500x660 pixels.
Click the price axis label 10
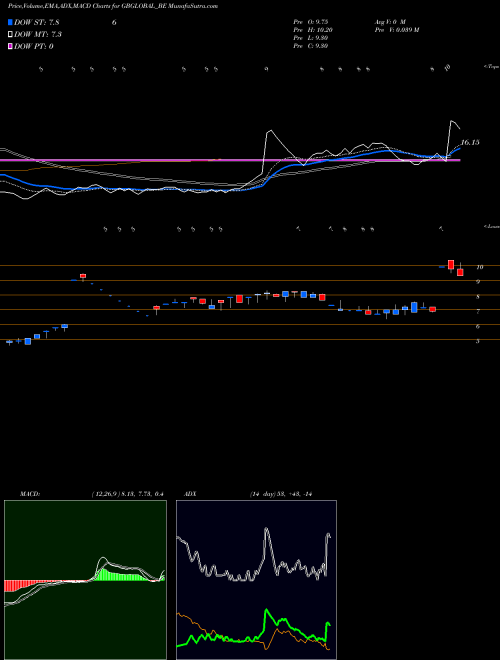click(x=479, y=267)
